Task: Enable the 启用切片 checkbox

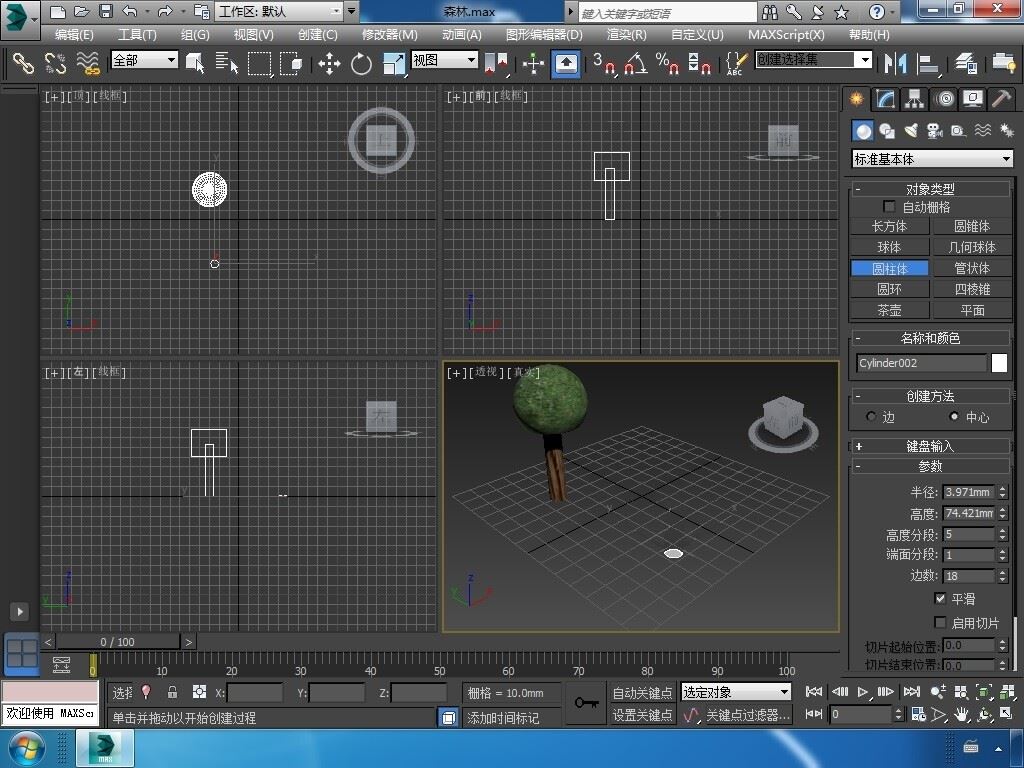Action: [x=940, y=622]
